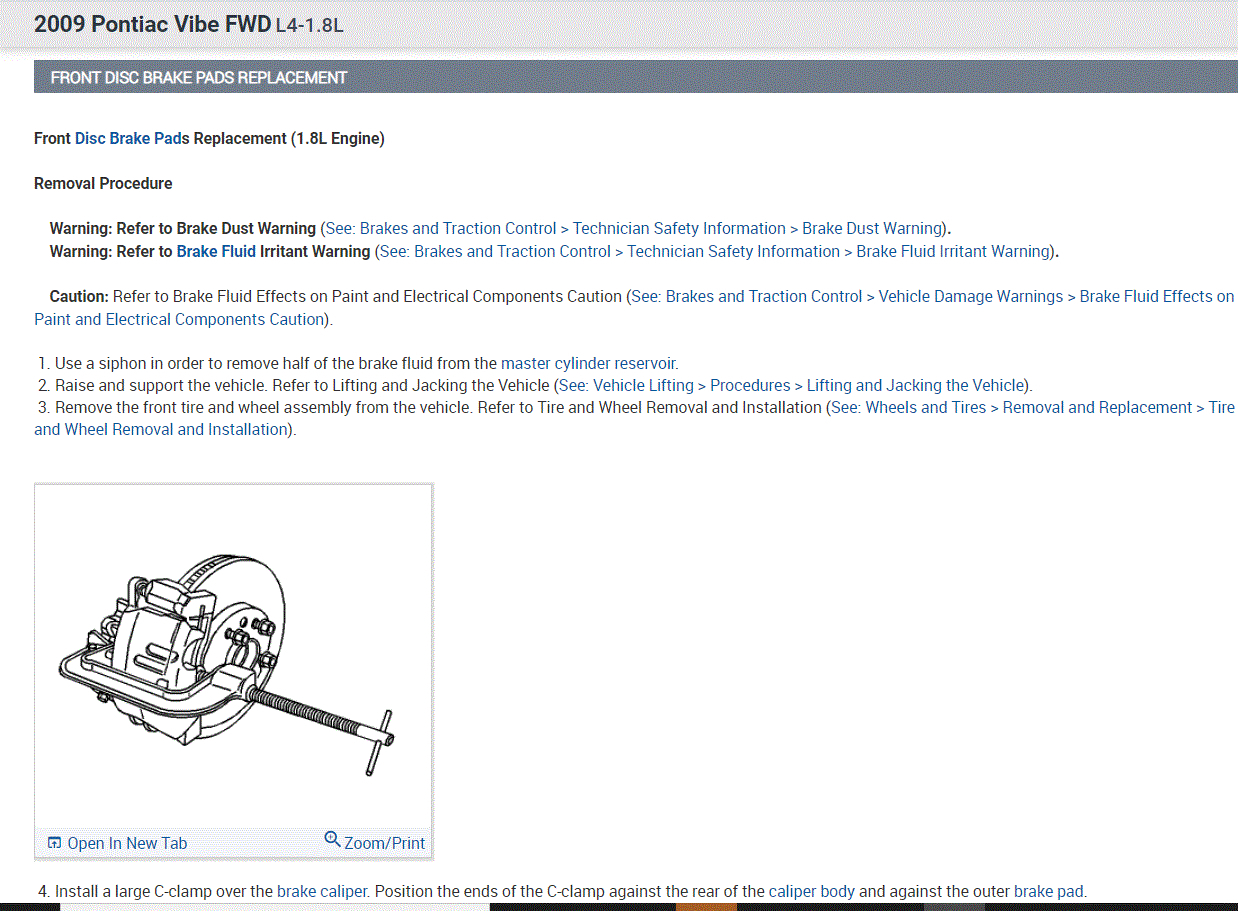This screenshot has height=911, width=1238.
Task: Follow the Lifting and Jacking the Vehicle link
Action: (x=793, y=385)
